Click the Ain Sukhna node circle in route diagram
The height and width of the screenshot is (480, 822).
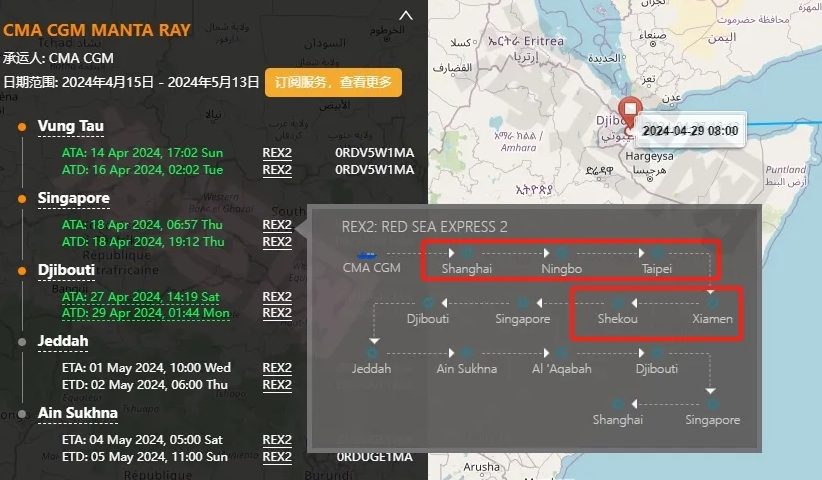click(467, 353)
